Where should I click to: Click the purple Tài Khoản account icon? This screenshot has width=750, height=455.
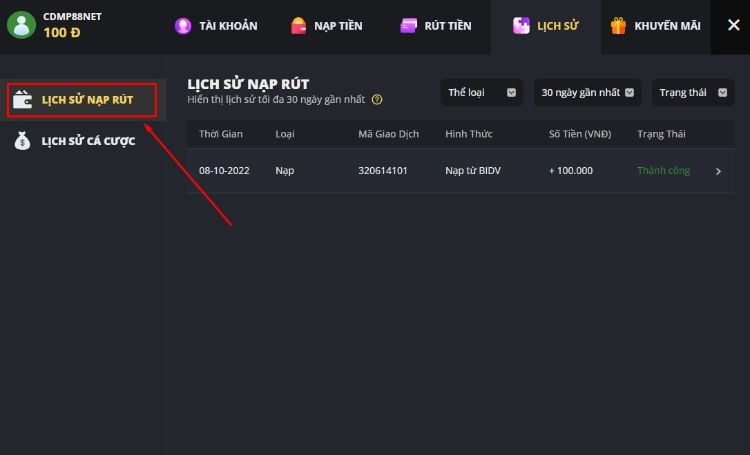183,26
